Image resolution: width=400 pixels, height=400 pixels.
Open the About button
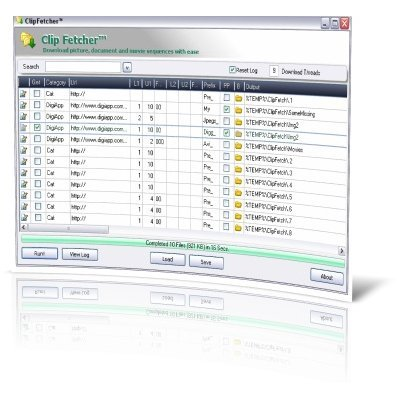[x=327, y=277]
